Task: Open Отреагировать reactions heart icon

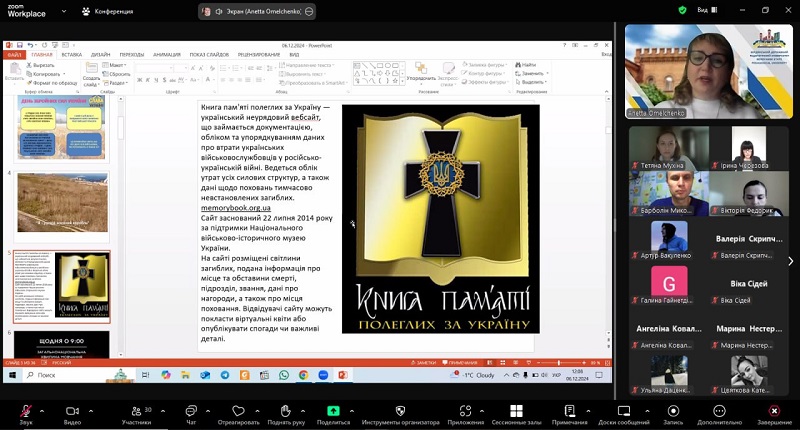Action: [x=238, y=411]
